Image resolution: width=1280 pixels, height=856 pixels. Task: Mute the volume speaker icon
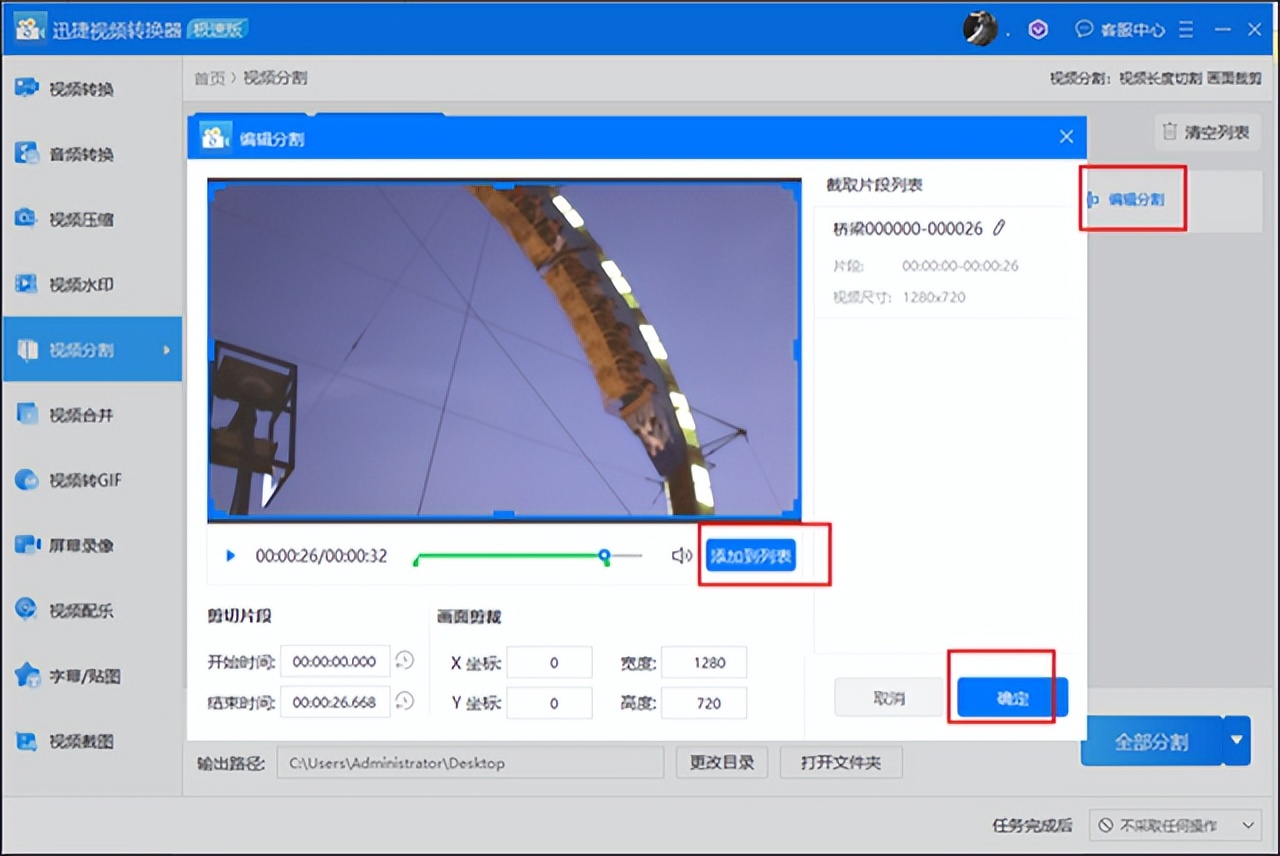(681, 556)
